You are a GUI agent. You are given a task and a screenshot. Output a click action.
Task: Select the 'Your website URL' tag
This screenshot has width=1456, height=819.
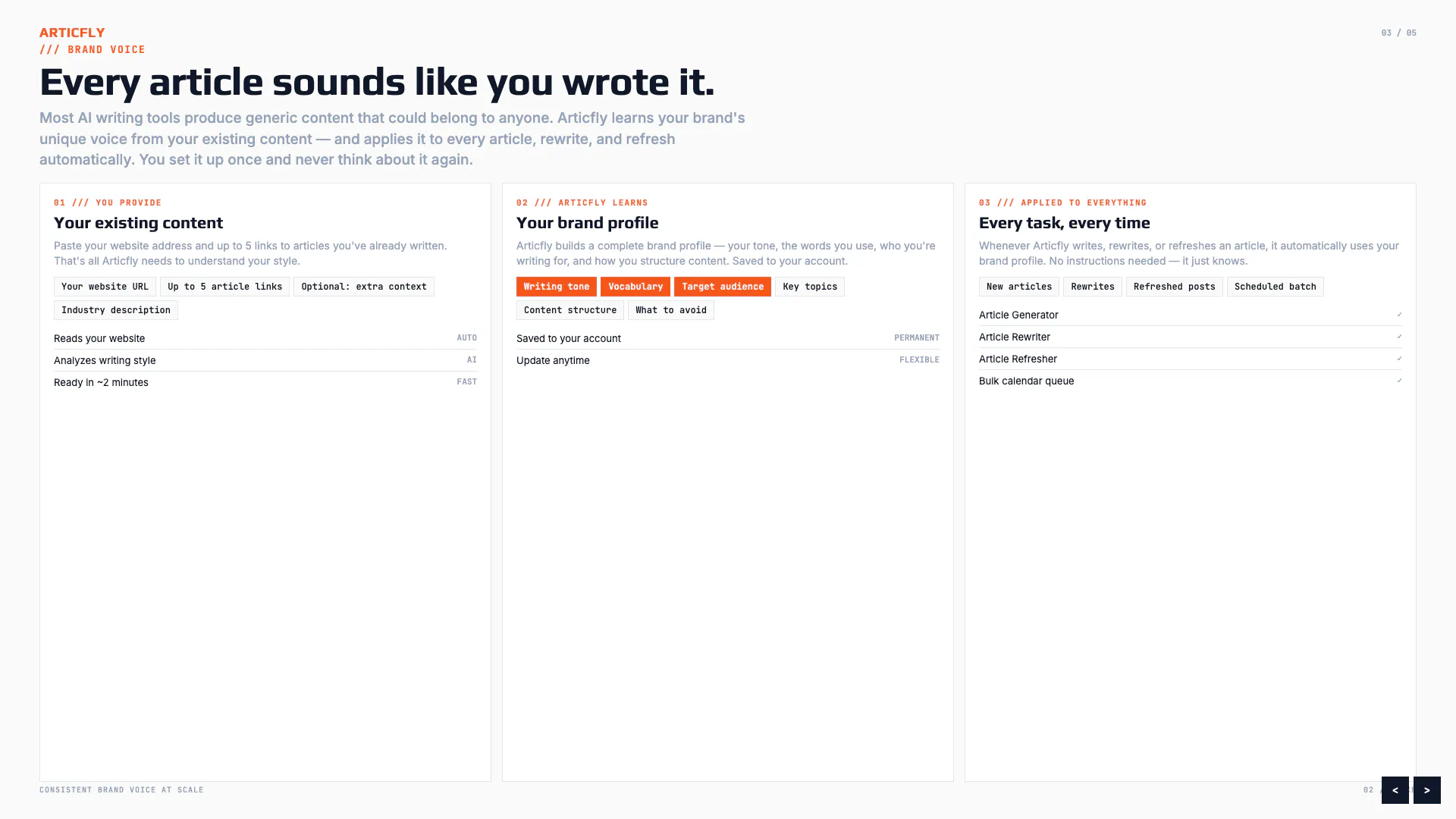[105, 287]
